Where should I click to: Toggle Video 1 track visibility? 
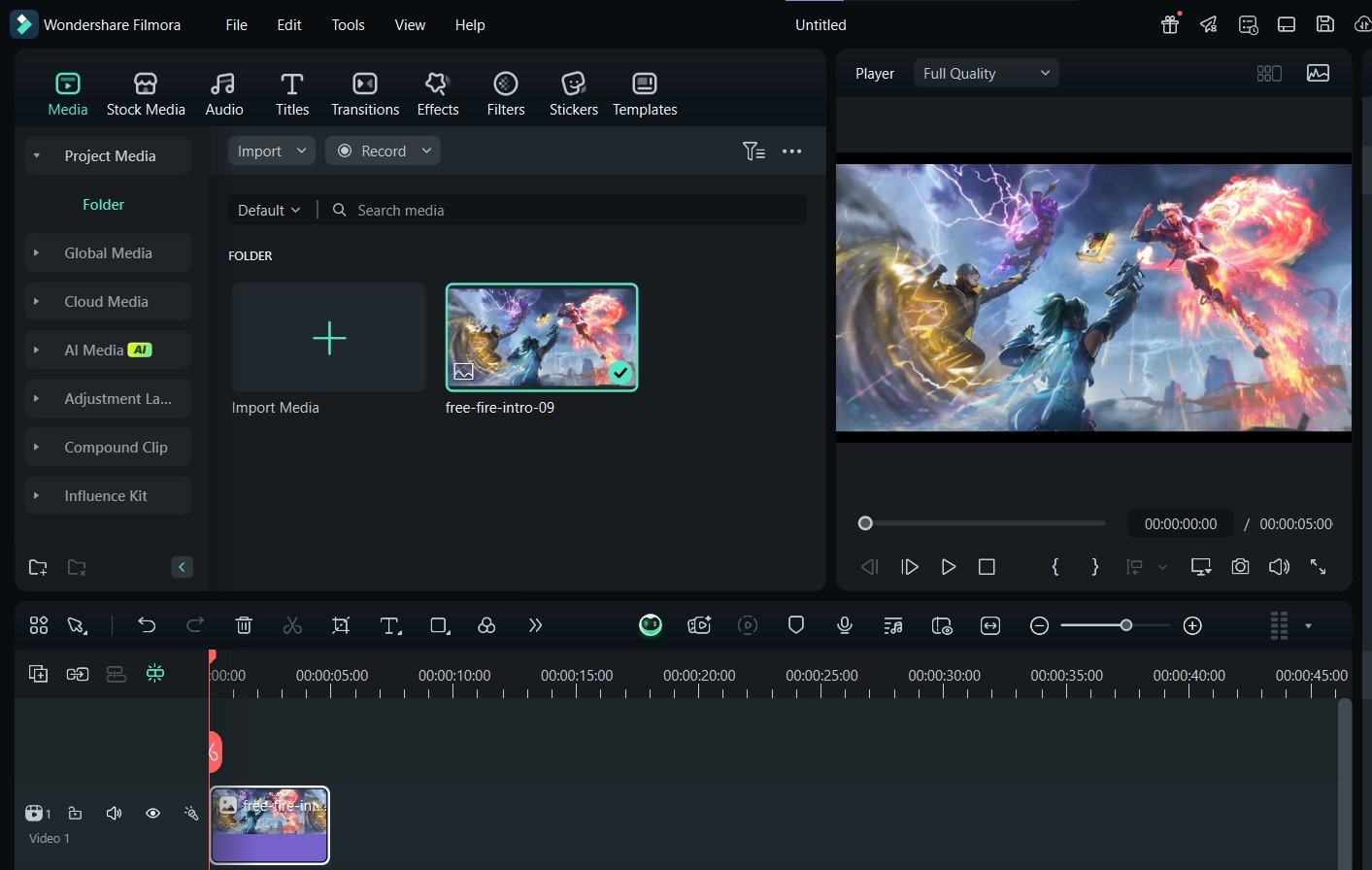[152, 813]
